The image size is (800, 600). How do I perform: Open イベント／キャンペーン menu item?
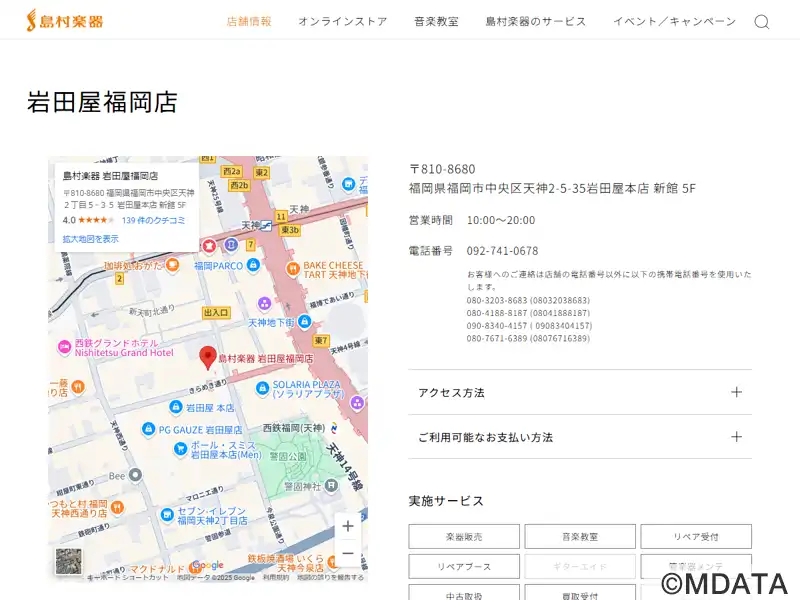pos(674,21)
